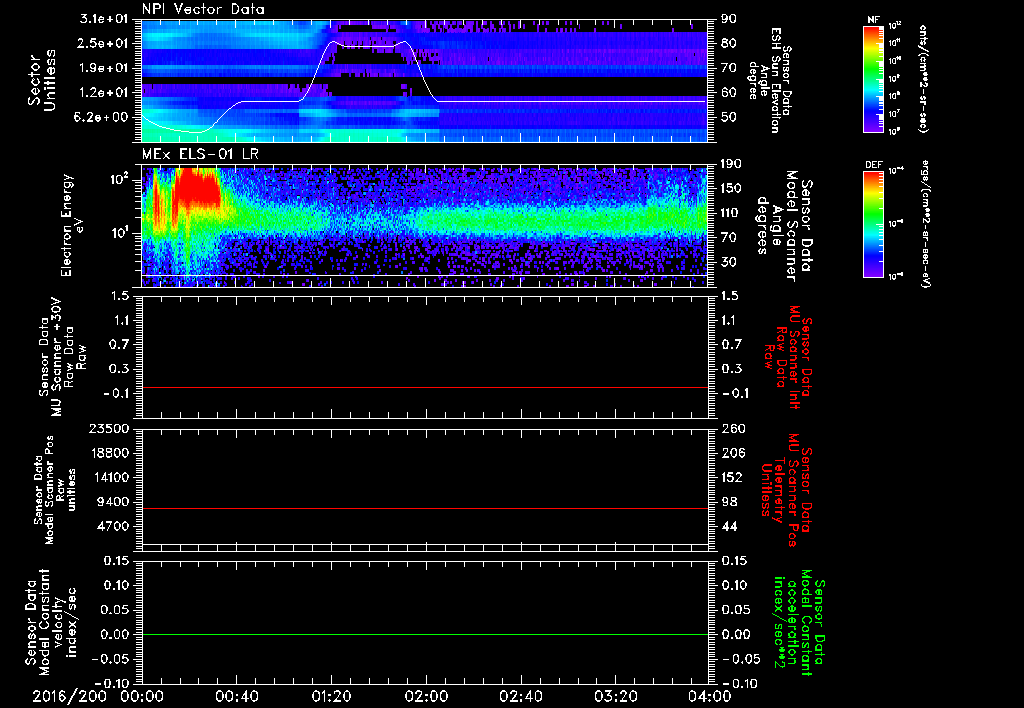Screen dimensions: 1024x708
Task: Click the Model Scanner Pos Raw unitless label
Action: [56, 489]
